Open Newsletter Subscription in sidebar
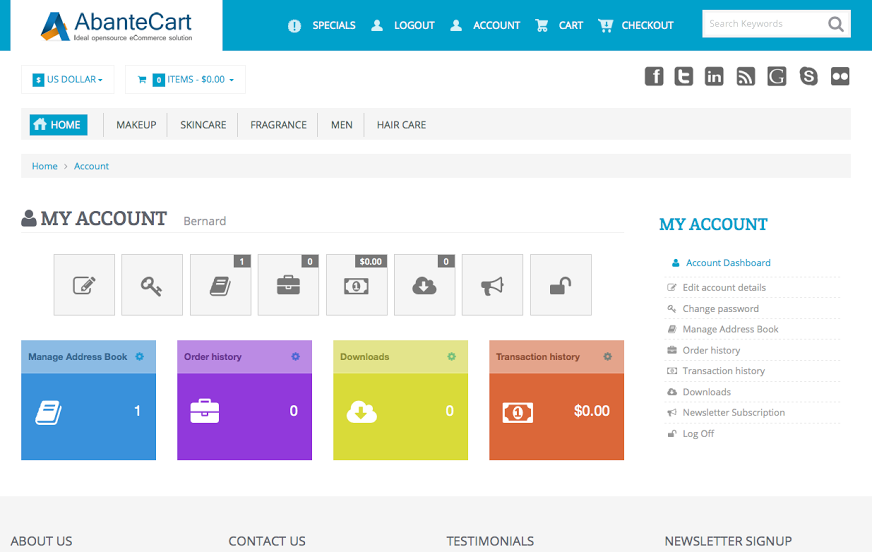 click(734, 412)
